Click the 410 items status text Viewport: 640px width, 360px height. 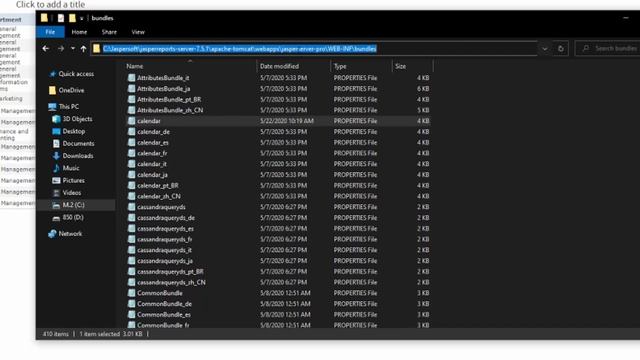point(56,334)
